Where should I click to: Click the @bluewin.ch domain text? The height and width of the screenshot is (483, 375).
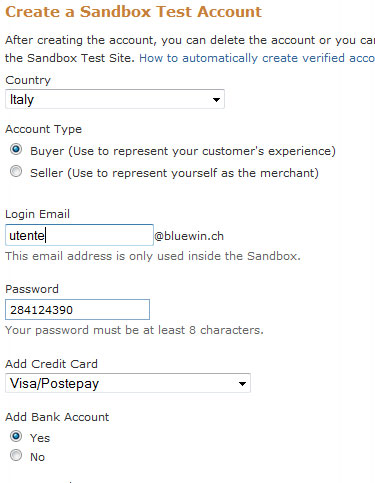click(189, 236)
